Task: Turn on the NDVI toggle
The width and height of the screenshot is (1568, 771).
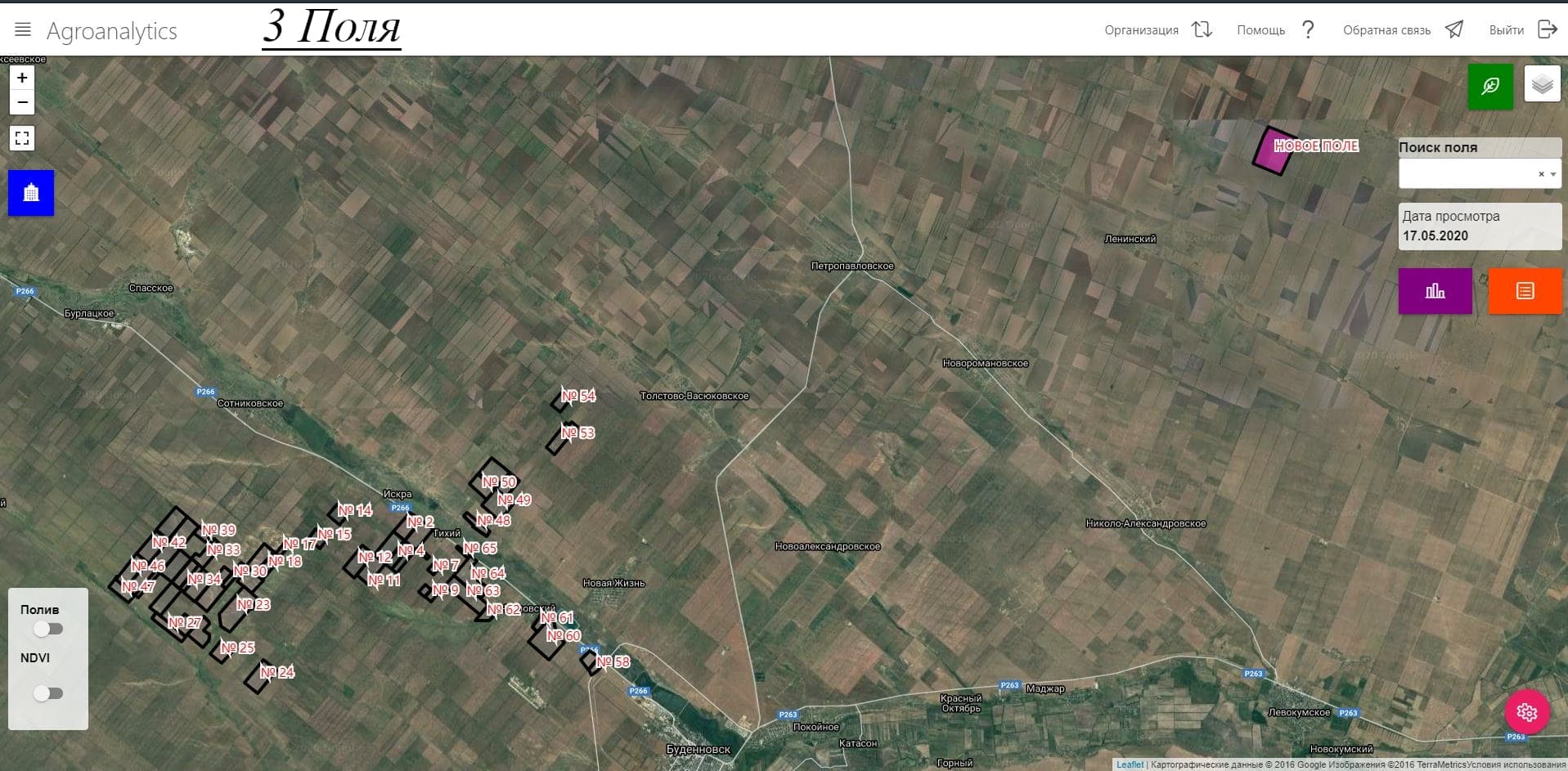Action: pos(48,693)
